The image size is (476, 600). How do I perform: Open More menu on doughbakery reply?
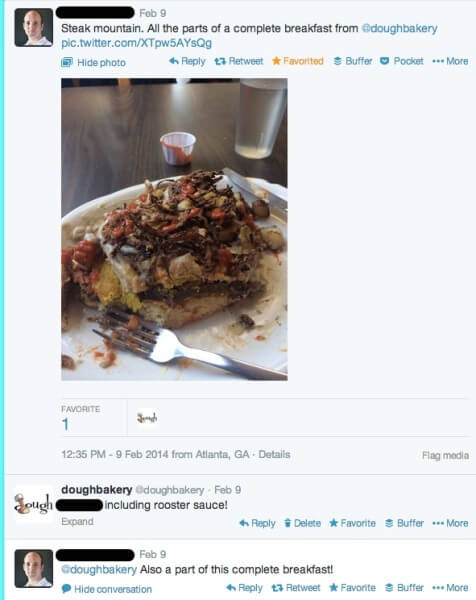coord(450,523)
